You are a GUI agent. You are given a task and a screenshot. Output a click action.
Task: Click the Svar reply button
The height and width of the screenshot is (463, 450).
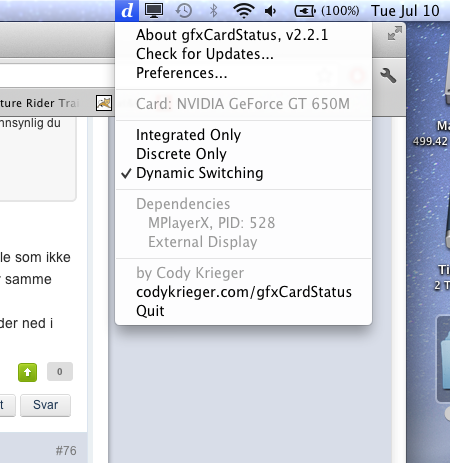[45, 405]
